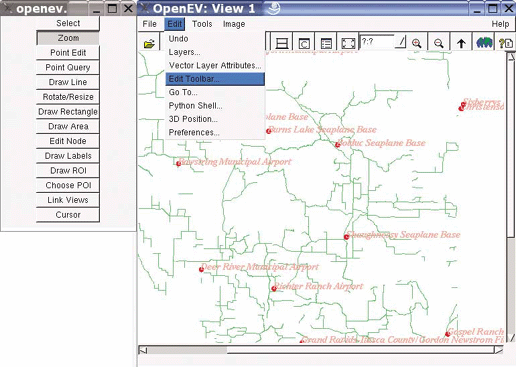Click the Deer River Municipal Airport point

coord(201,269)
